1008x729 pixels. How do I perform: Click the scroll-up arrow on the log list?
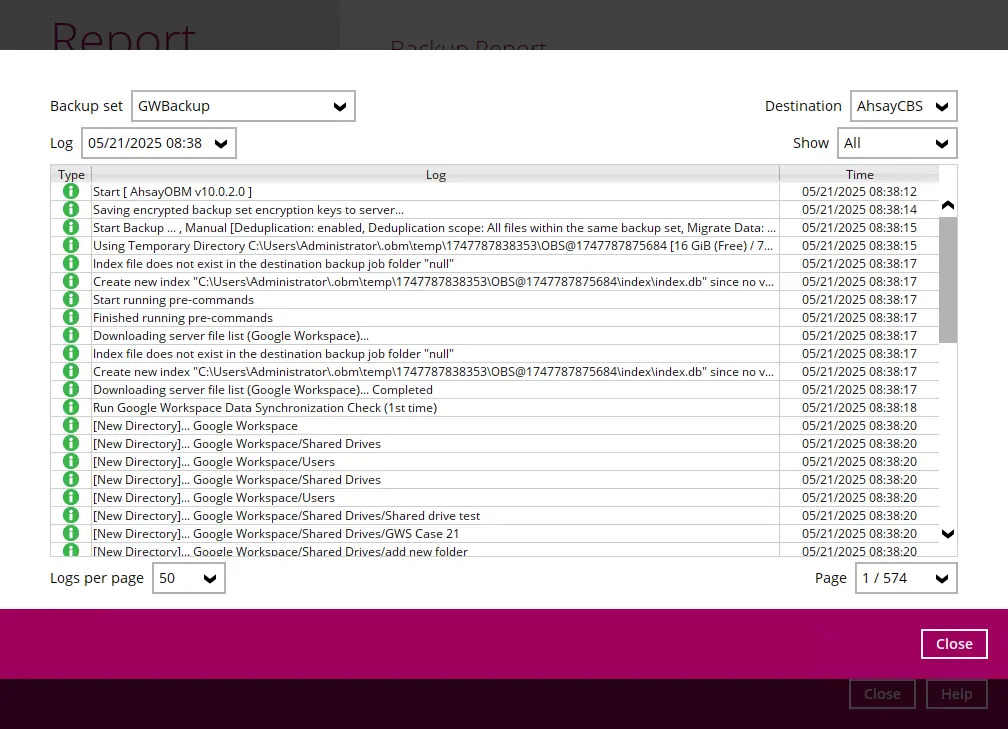[947, 203]
